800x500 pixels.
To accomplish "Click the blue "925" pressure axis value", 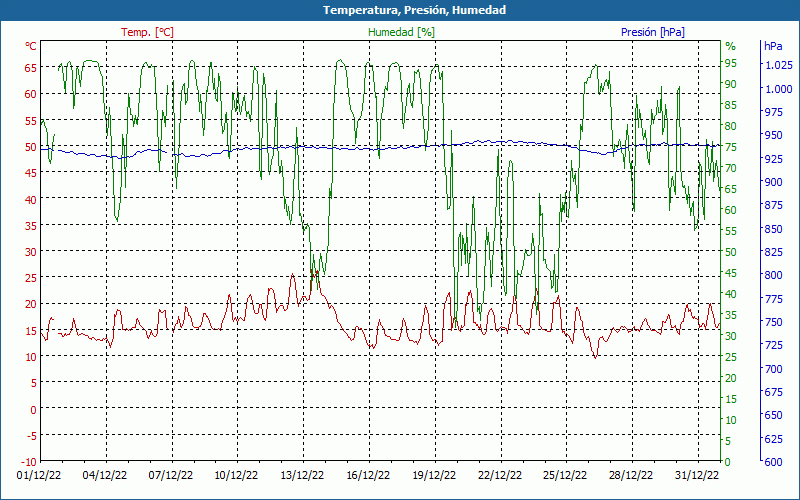I will coord(774,159).
